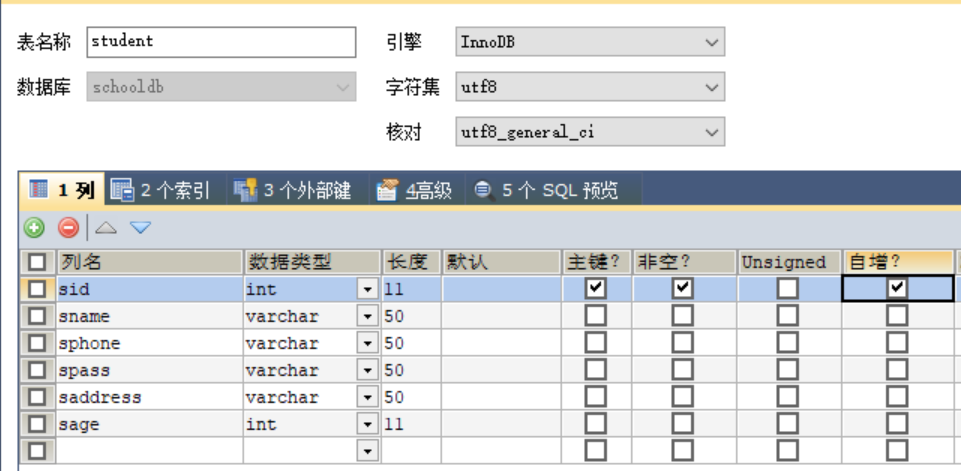
Task: Enable Unsigned checkbox for sage
Action: (x=788, y=423)
